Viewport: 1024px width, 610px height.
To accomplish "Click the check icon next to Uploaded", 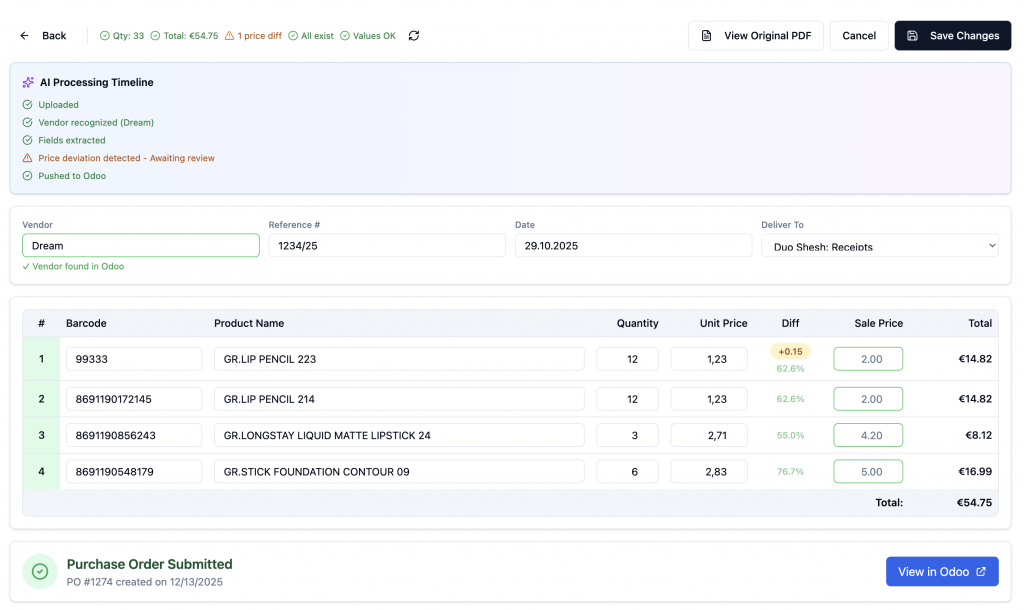I will click(27, 105).
